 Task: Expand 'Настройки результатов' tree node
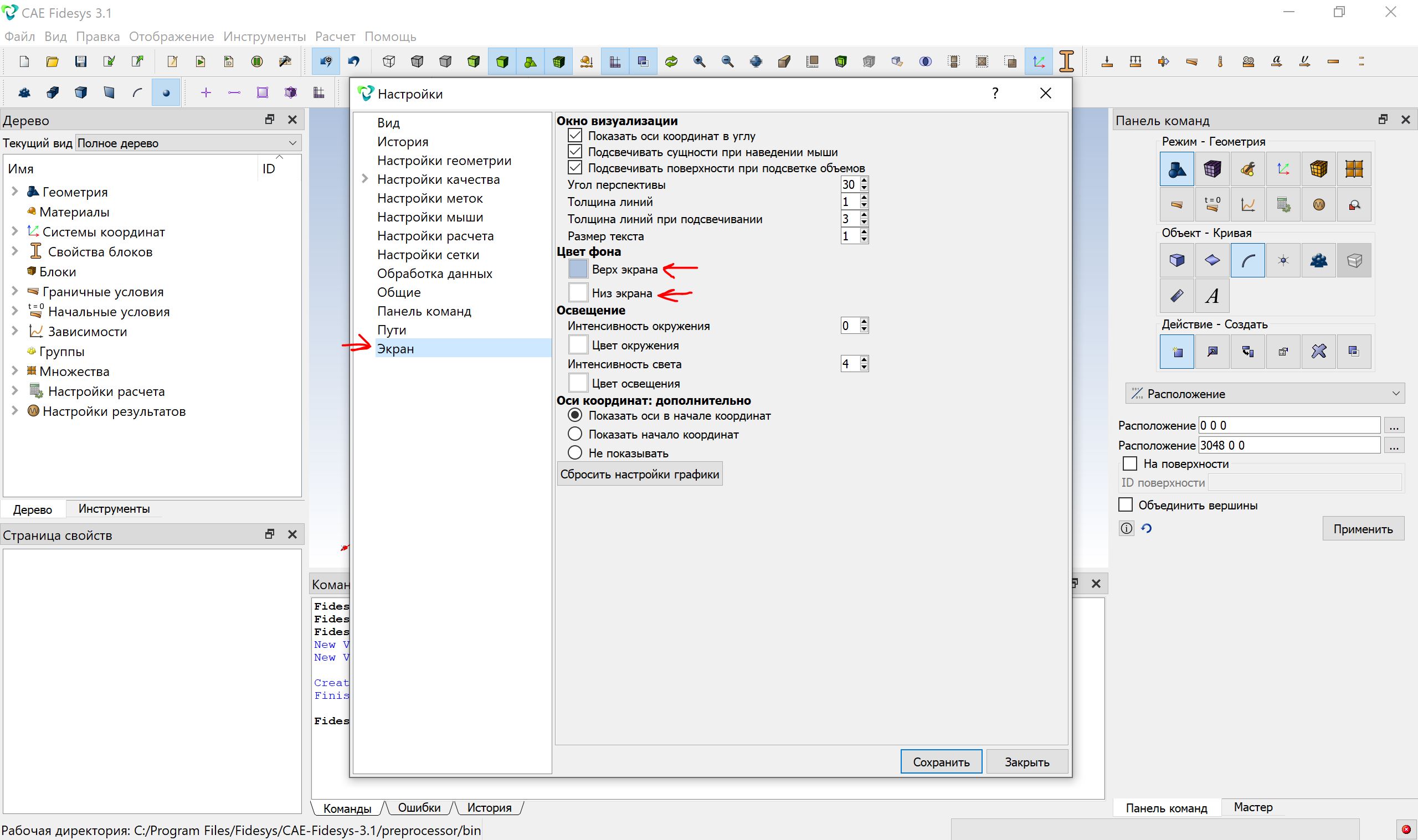(15, 410)
